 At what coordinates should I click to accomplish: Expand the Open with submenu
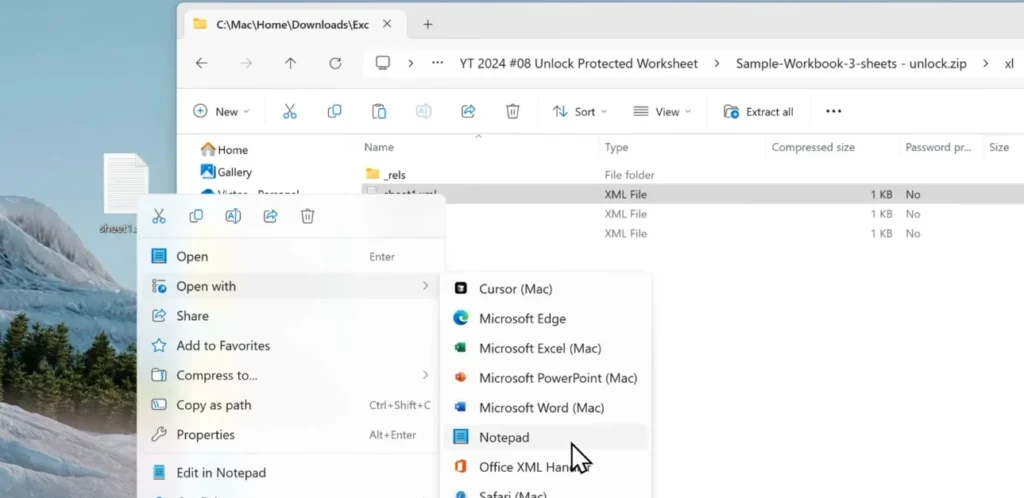[291, 287]
